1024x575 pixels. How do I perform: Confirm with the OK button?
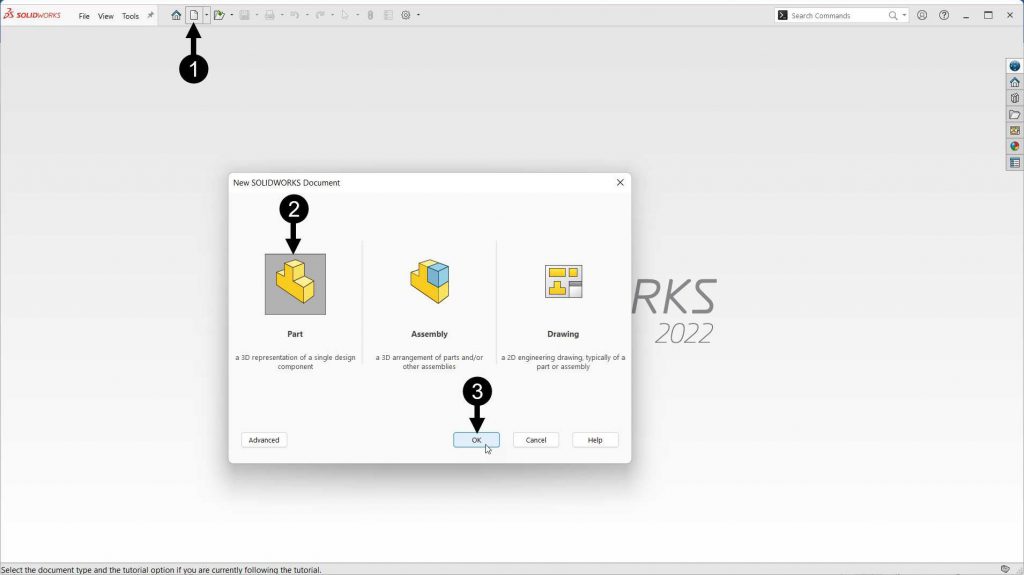click(477, 440)
